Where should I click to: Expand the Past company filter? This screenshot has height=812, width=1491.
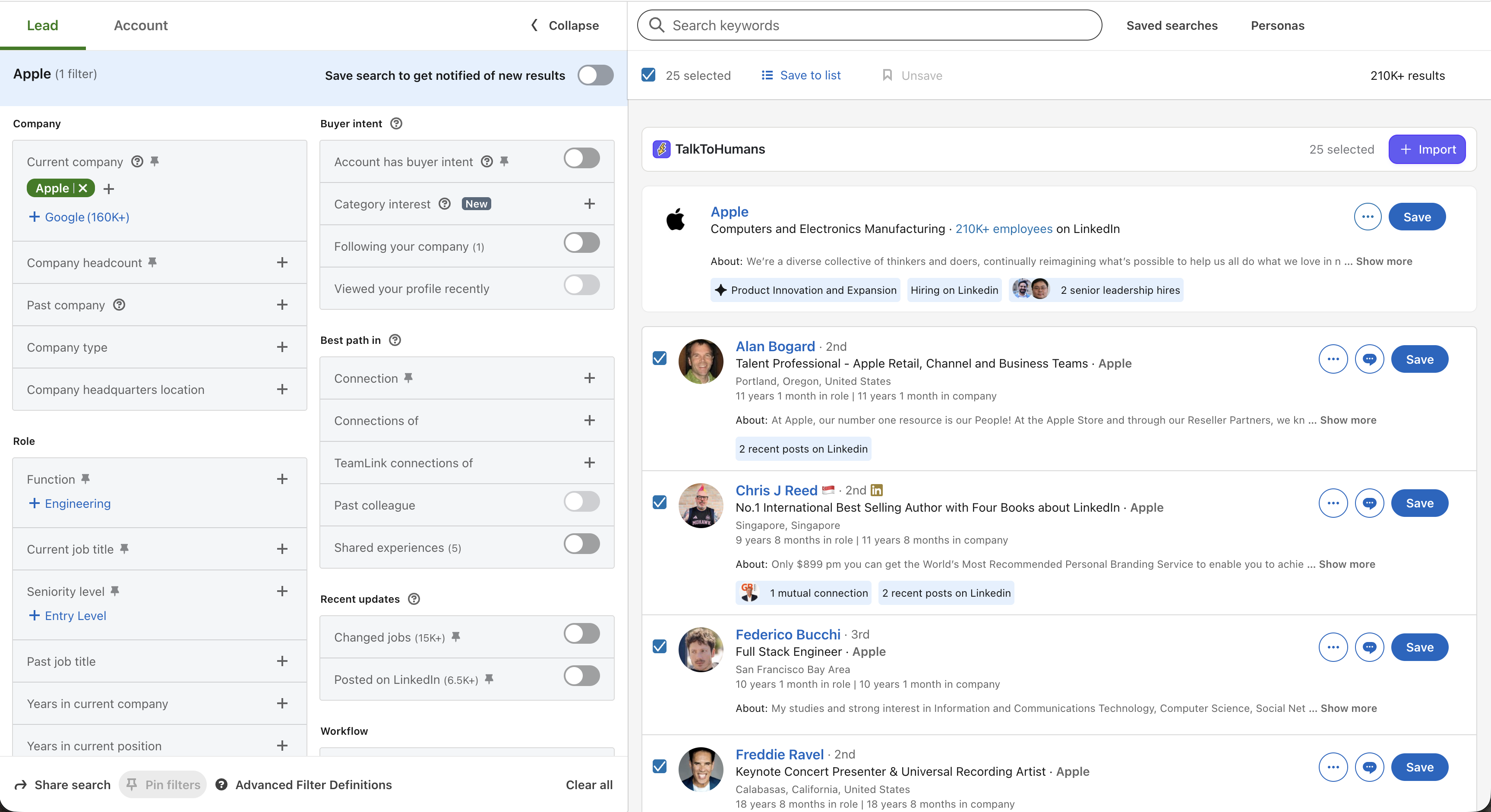pyautogui.click(x=282, y=305)
